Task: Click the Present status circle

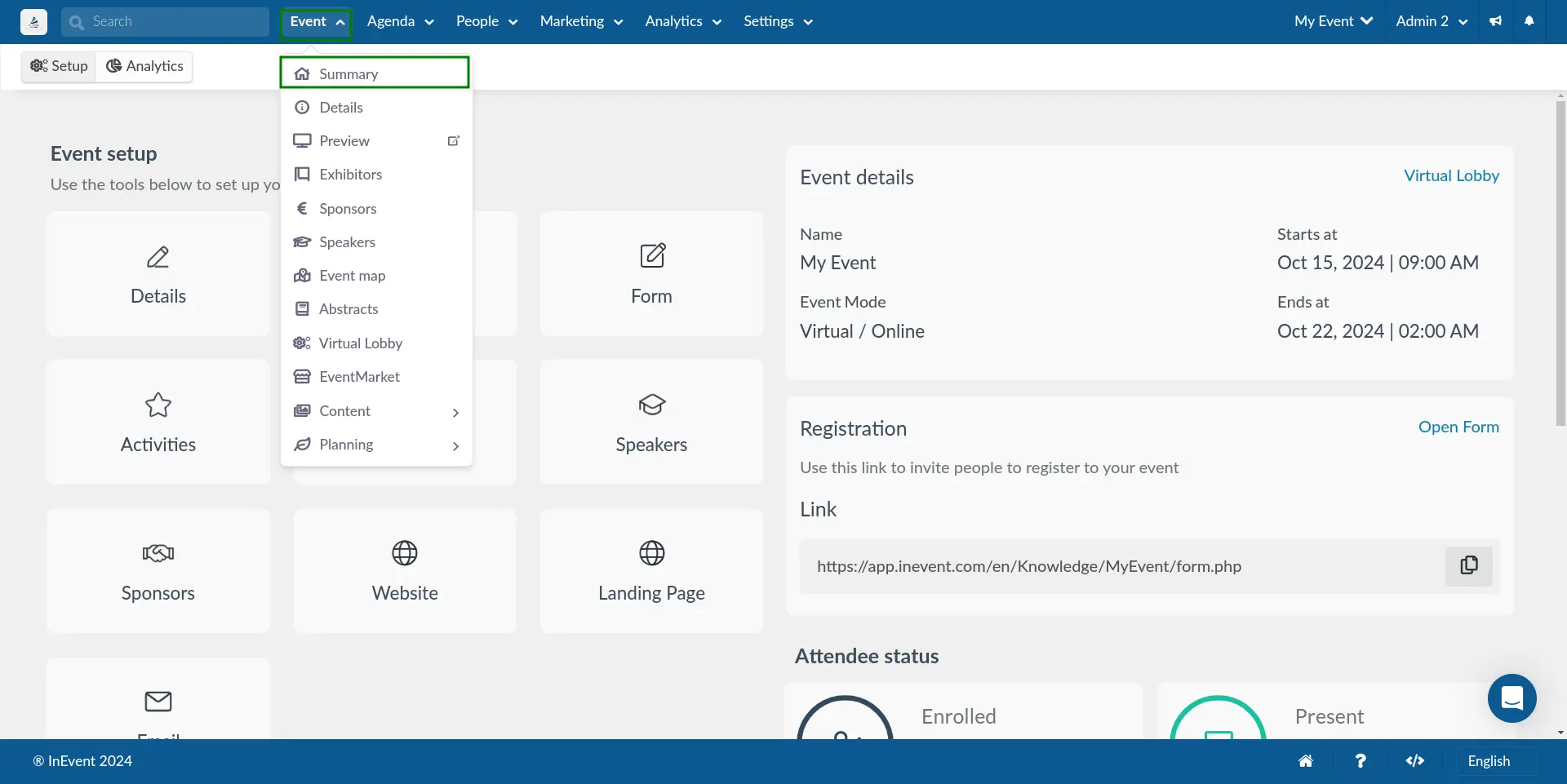Action: 1218,718
